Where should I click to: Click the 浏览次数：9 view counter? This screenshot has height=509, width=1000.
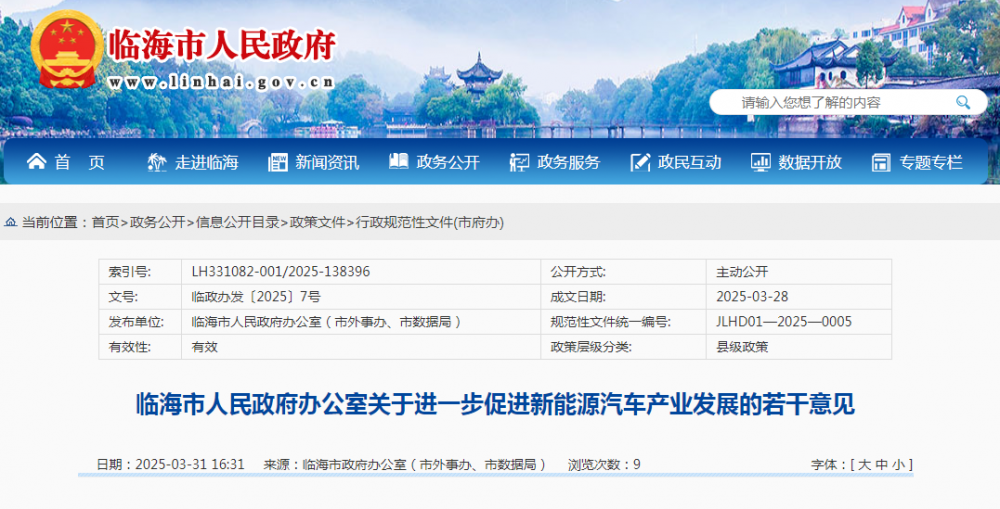point(604,464)
